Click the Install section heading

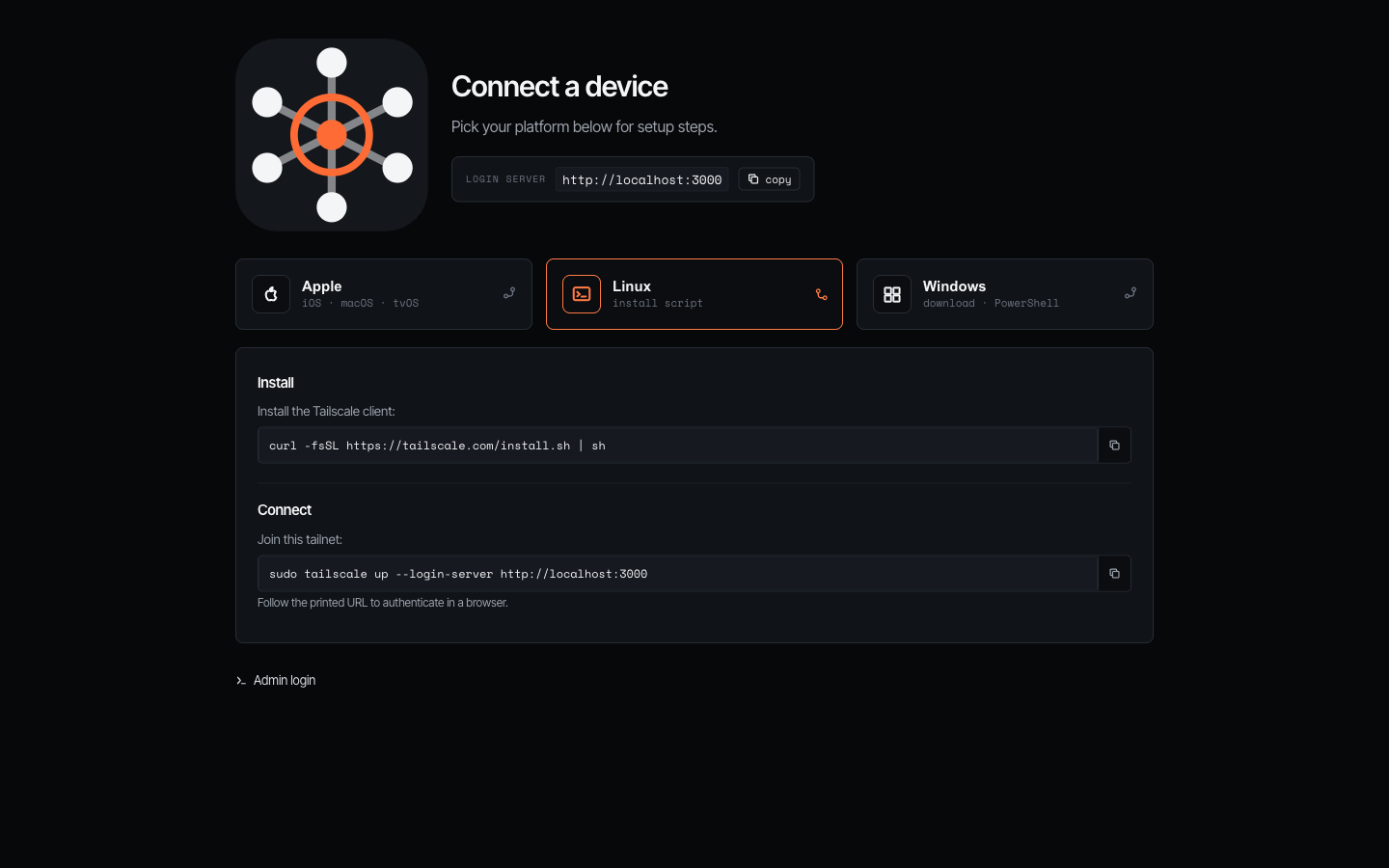pyautogui.click(x=276, y=383)
